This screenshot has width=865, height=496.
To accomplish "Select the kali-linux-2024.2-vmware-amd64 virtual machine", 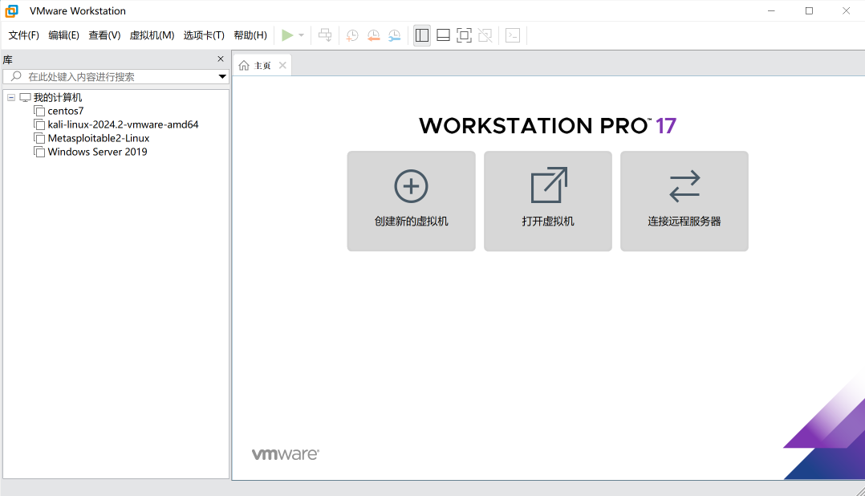I will coord(122,125).
